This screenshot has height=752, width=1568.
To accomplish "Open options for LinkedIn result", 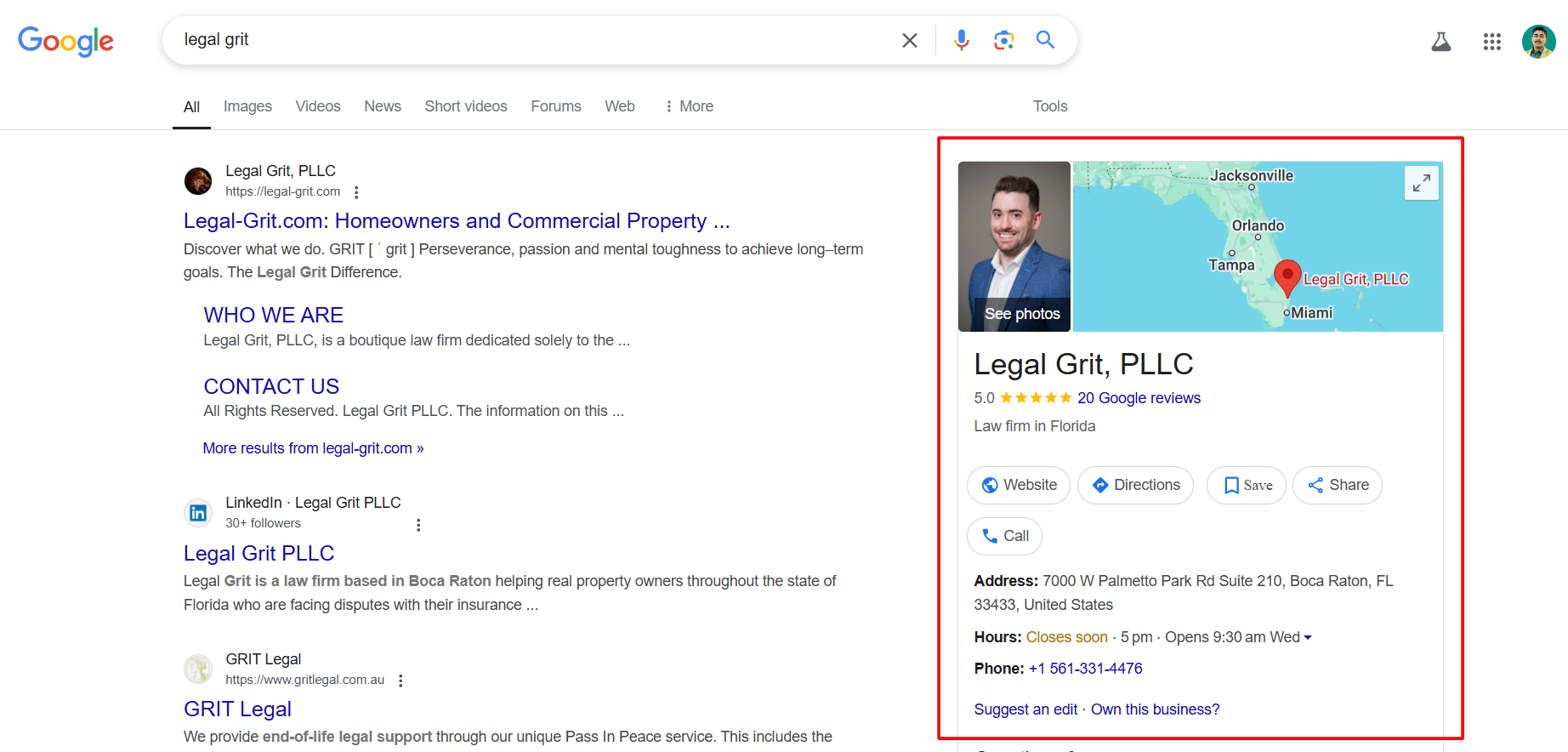I will tap(418, 525).
